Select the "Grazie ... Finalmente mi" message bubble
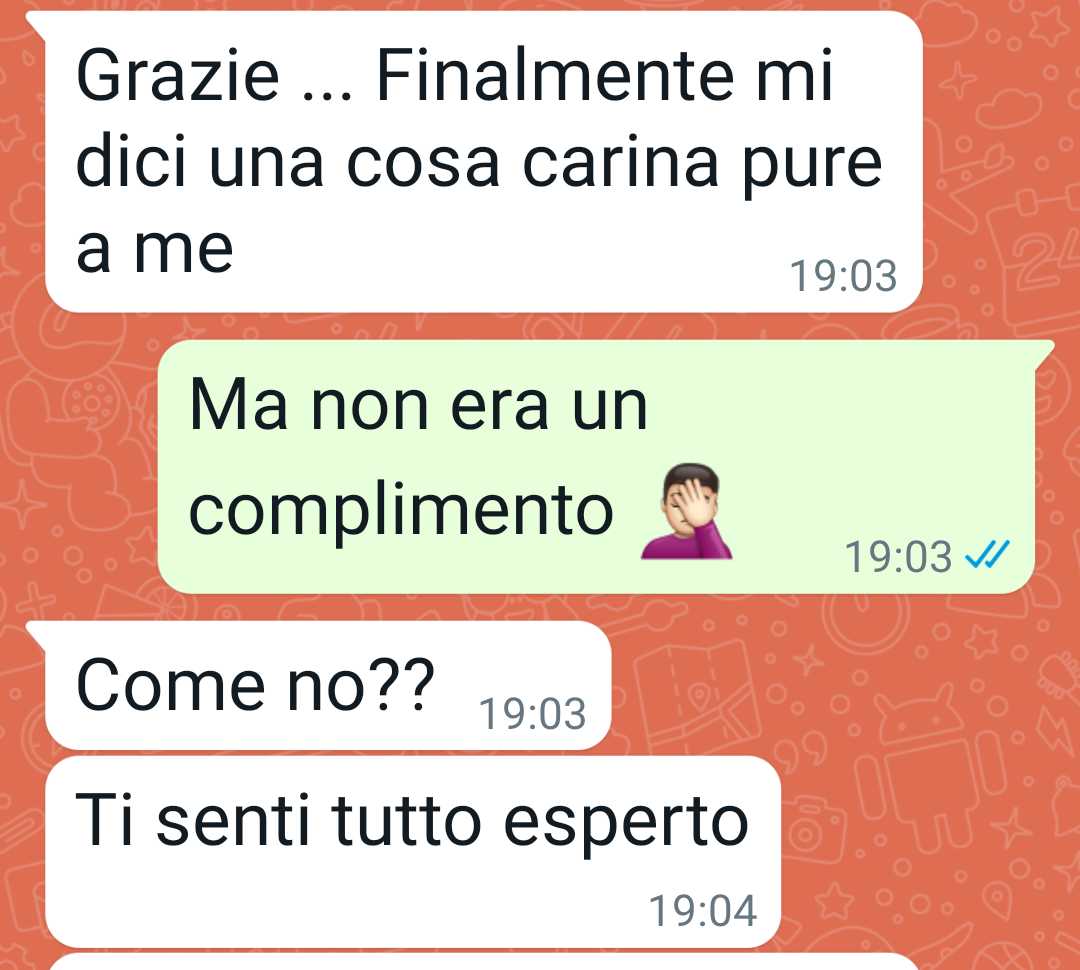This screenshot has height=970, width=1080. 484,161
